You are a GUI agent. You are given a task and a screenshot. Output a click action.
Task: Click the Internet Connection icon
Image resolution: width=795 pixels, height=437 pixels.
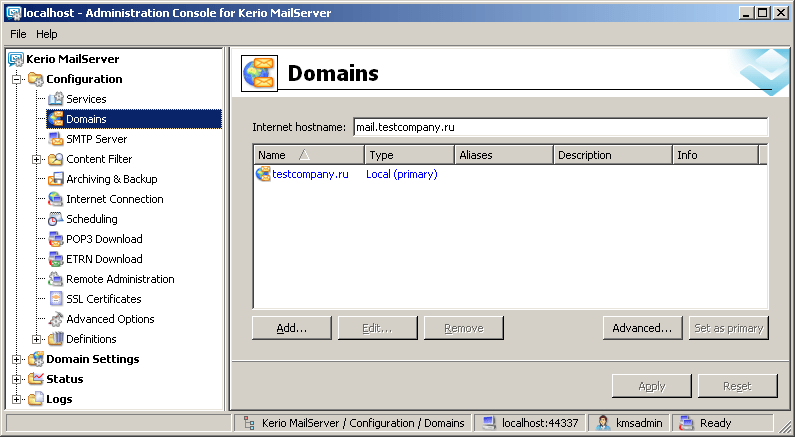pos(56,199)
